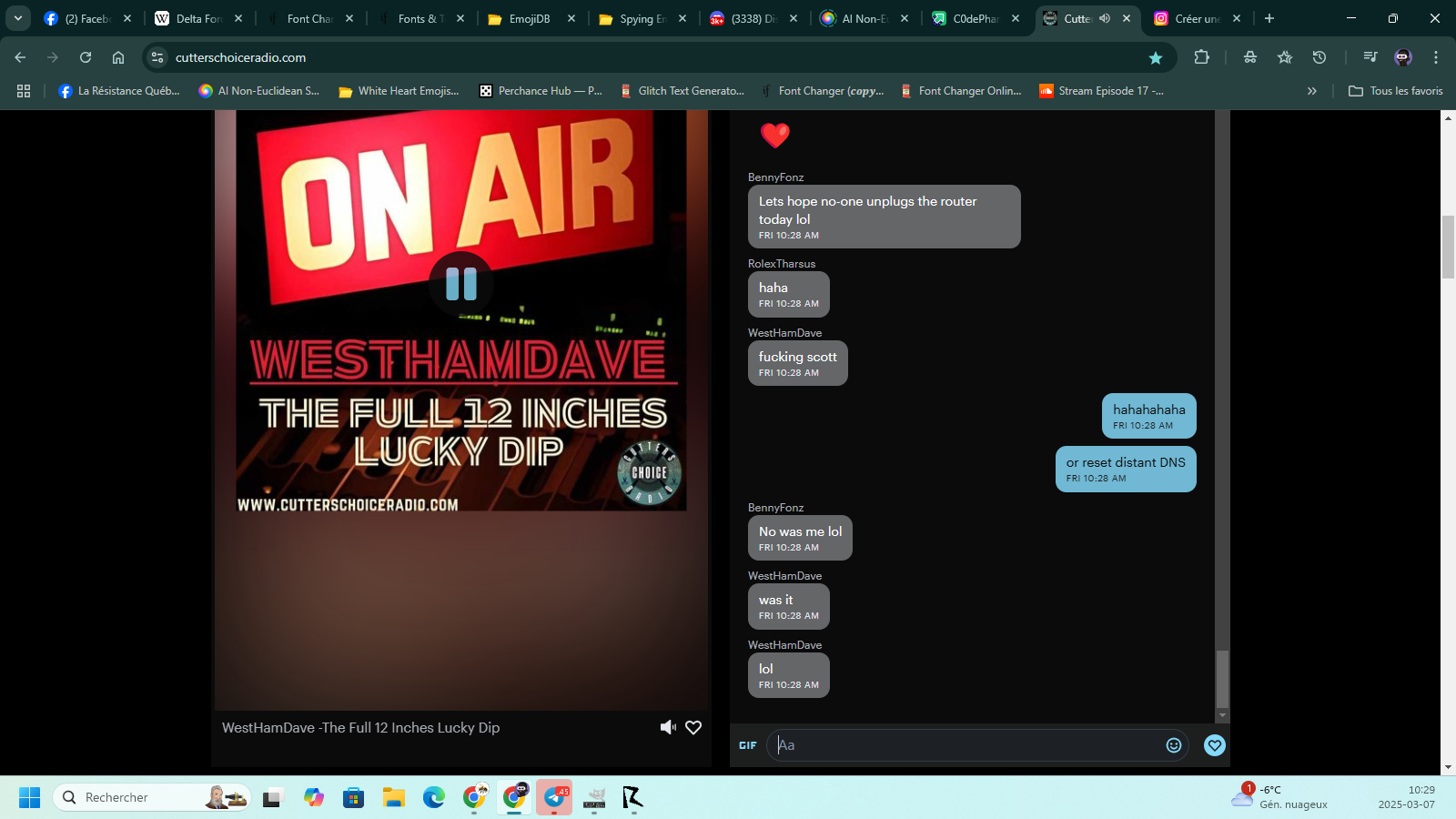
Task: Switch to the Delta Font tab
Action: point(197,18)
